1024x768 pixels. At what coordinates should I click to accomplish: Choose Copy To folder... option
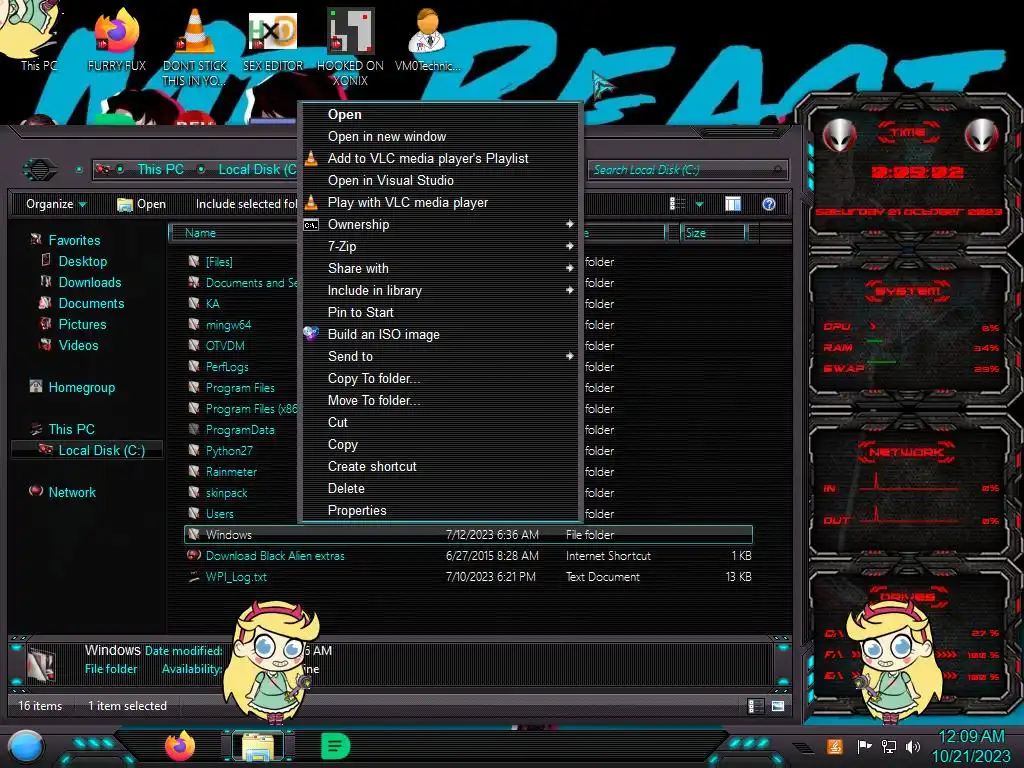440,378
